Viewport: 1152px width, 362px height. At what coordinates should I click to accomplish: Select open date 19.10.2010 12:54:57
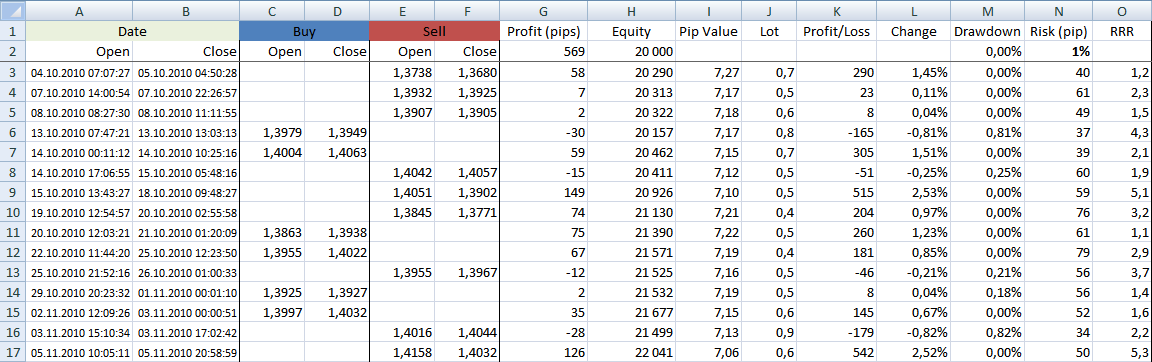coord(79,213)
